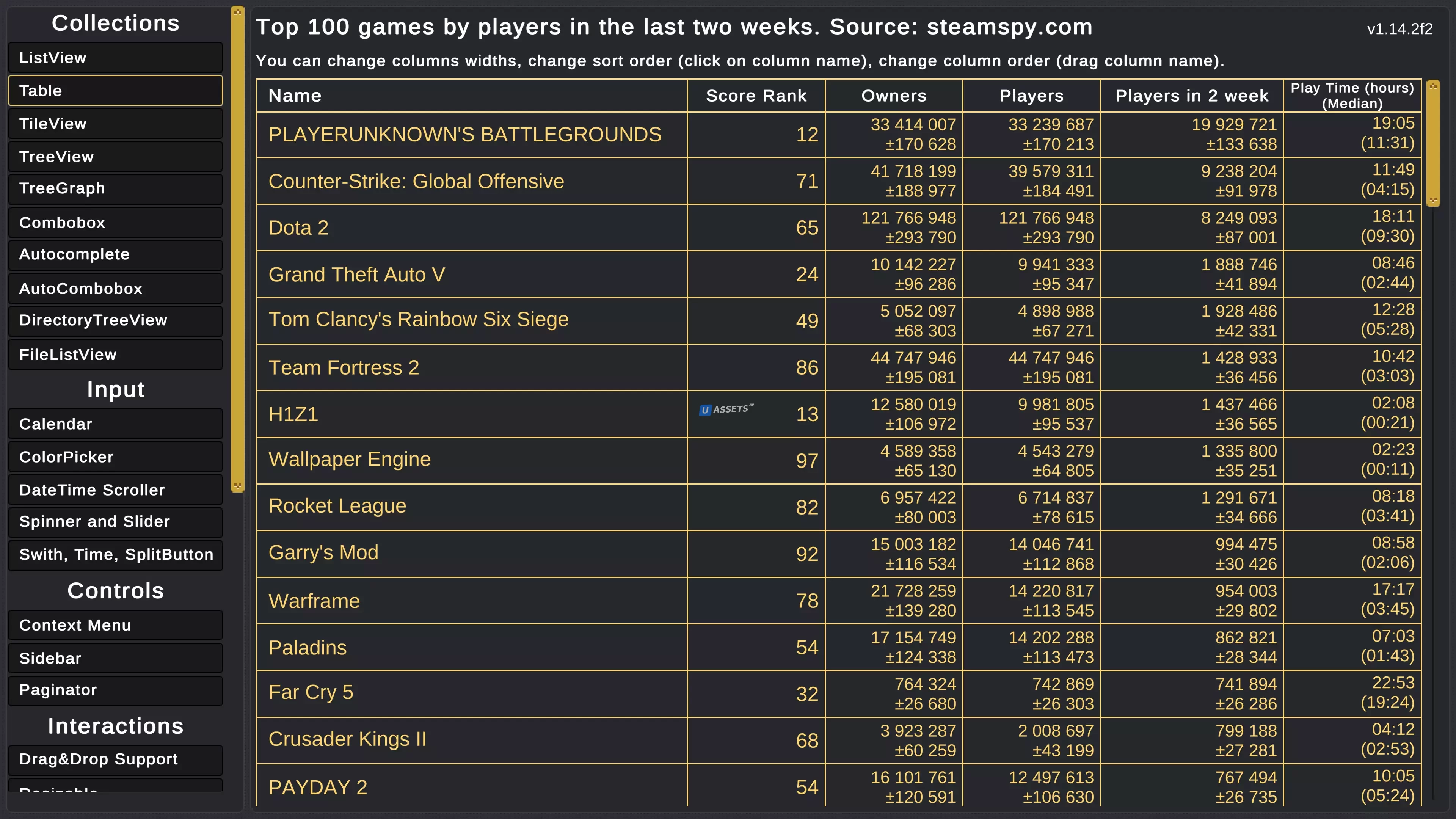Image resolution: width=1456 pixels, height=819 pixels.
Task: Click the U Assets logo watermark
Action: [726, 409]
